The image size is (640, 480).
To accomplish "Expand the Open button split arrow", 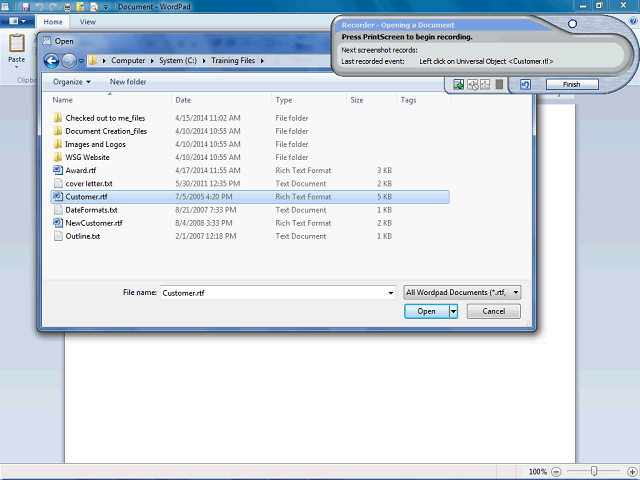I will tap(453, 311).
